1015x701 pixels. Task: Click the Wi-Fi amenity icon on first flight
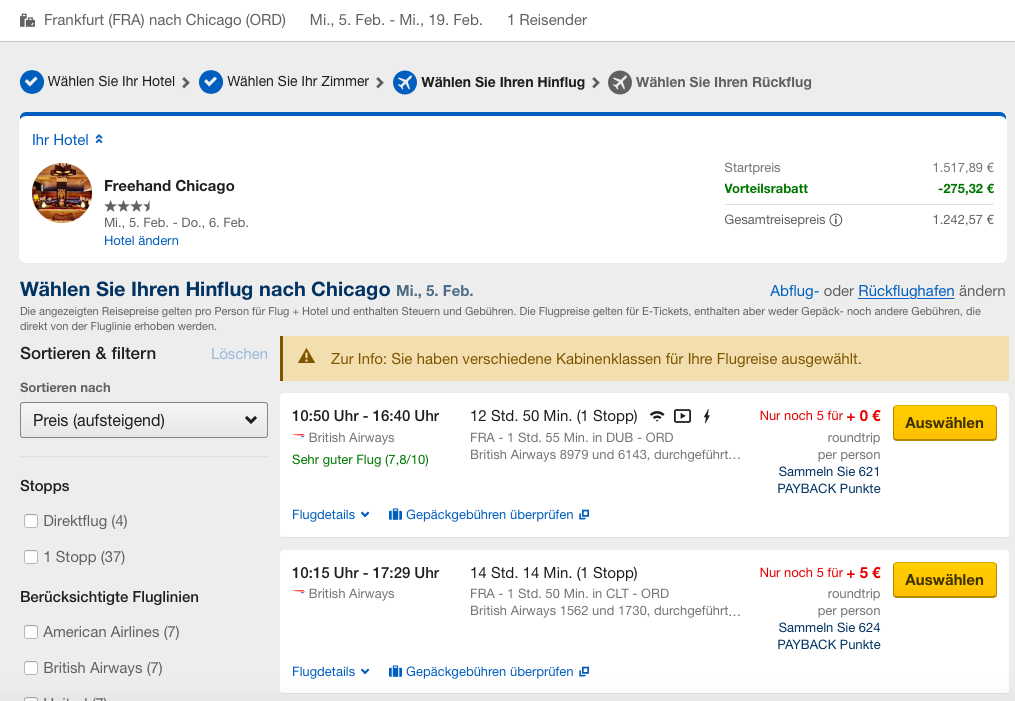click(657, 416)
